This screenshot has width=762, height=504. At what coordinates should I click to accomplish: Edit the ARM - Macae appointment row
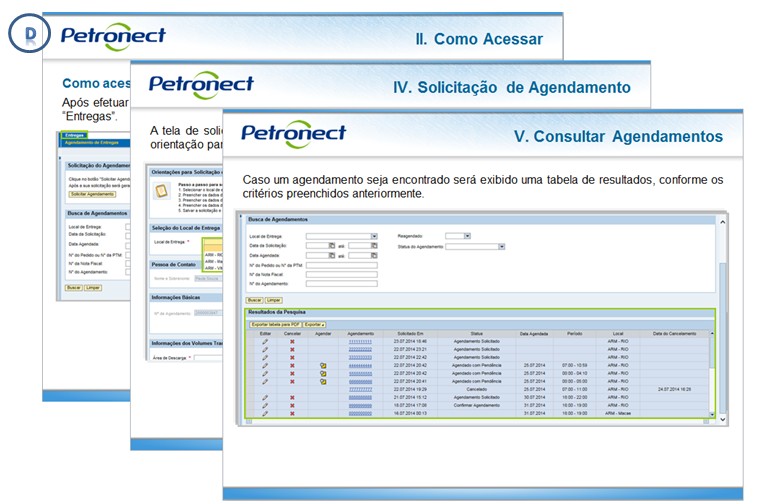coord(265,414)
